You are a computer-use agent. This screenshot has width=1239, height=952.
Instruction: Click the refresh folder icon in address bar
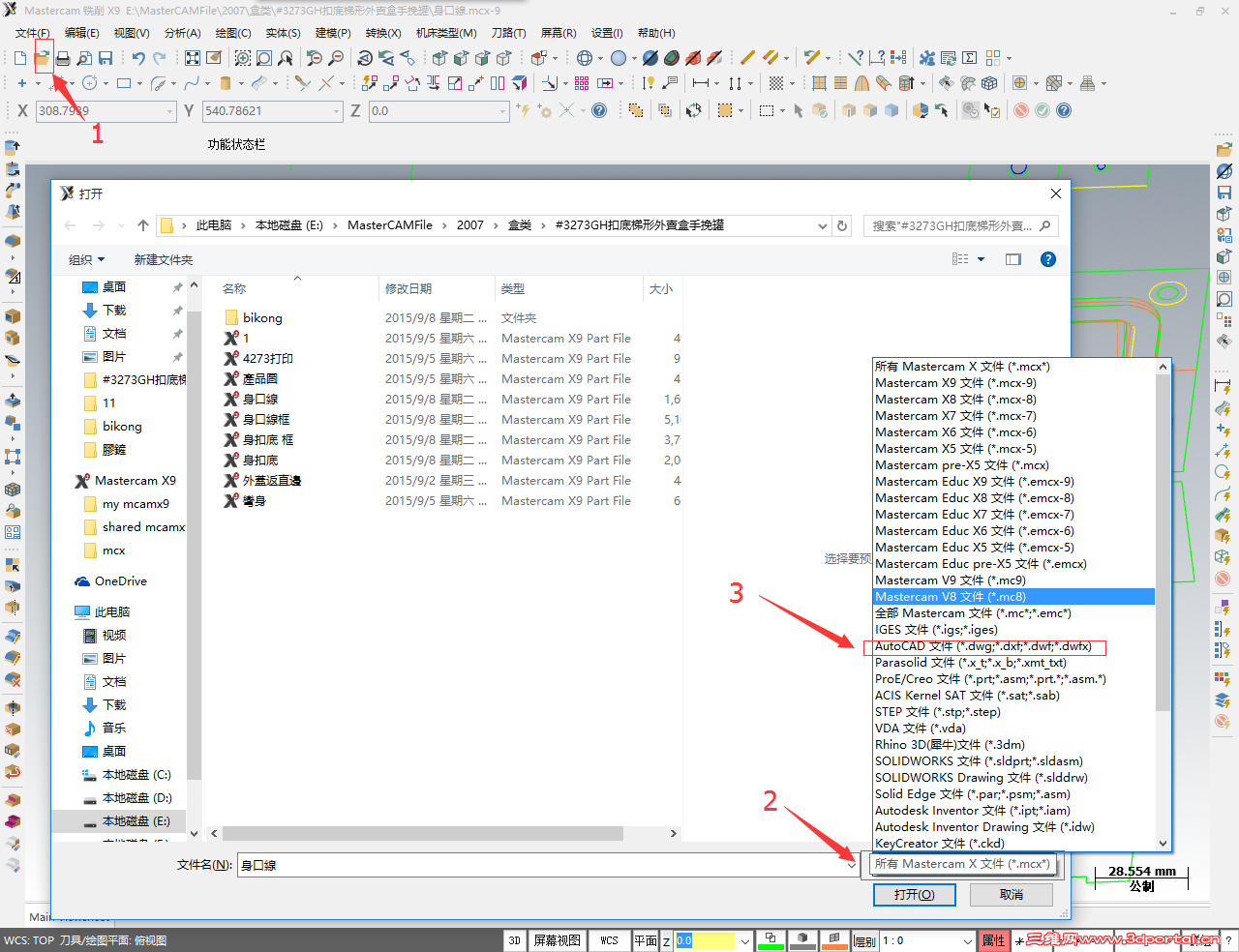click(842, 225)
